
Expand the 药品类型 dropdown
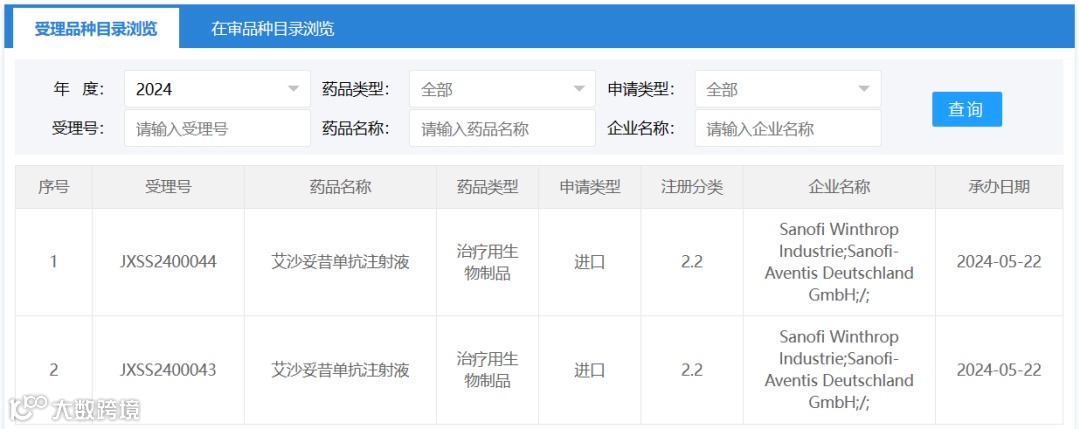tap(502, 89)
